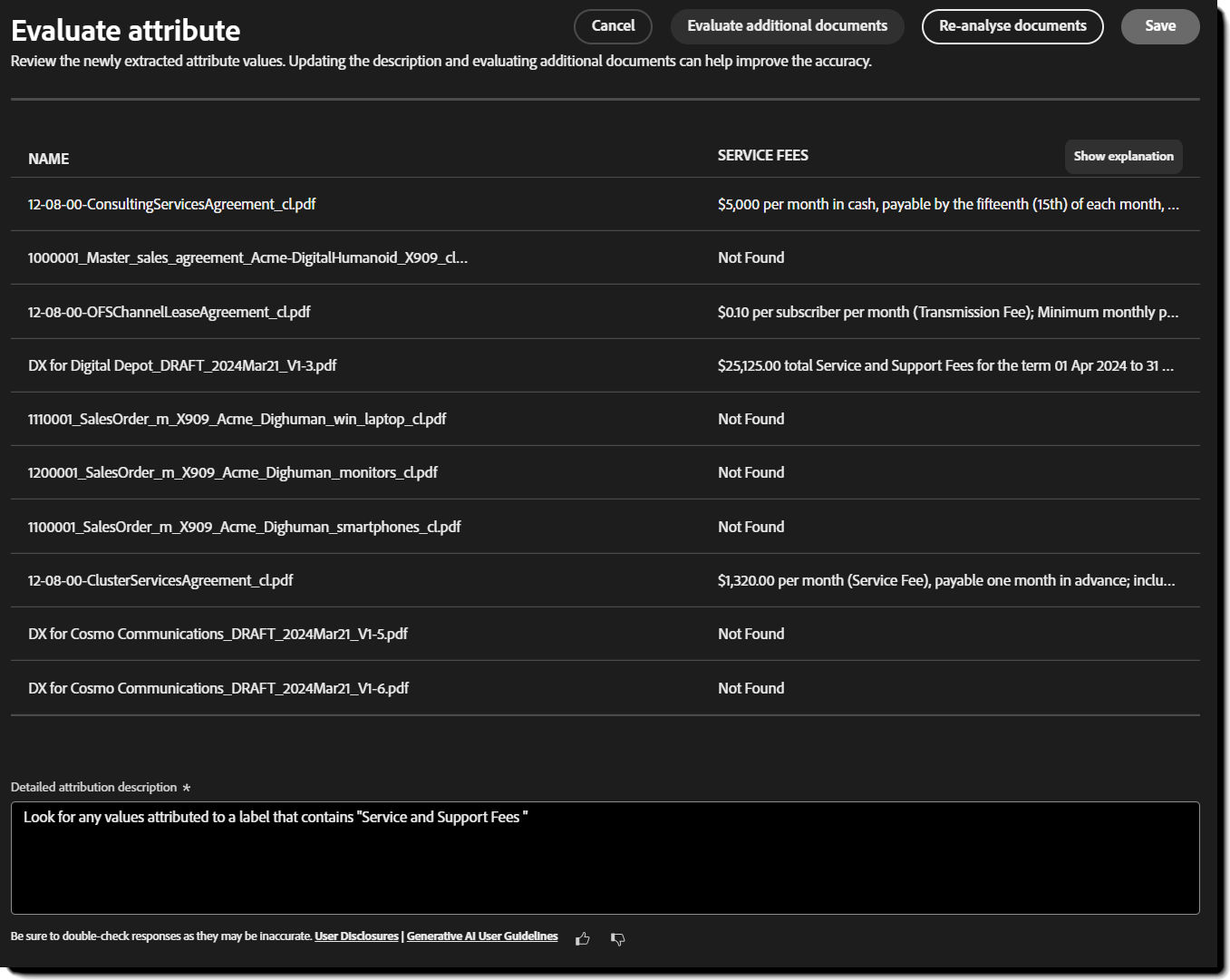Click the thumbs down feedback icon
Screen dimensions: 1230x980
[x=618, y=938]
